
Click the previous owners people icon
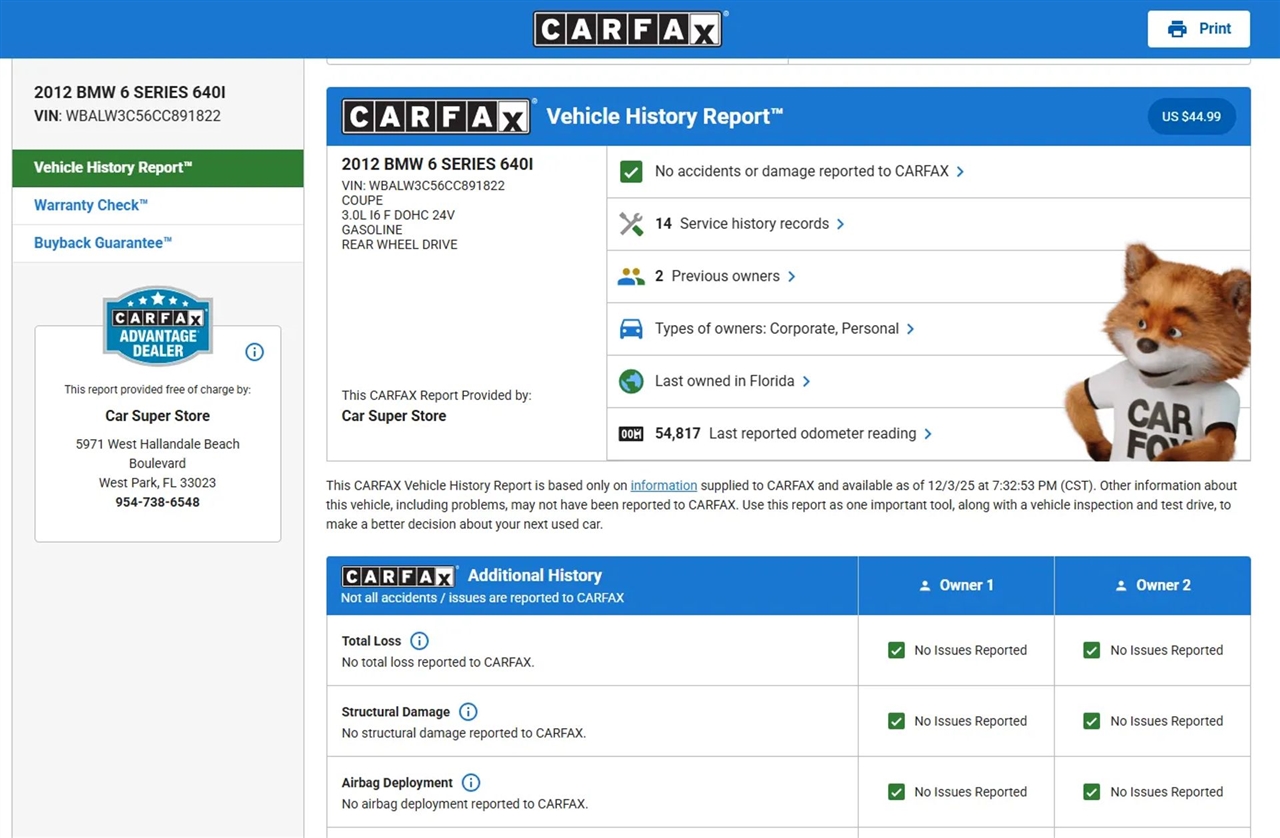631,277
